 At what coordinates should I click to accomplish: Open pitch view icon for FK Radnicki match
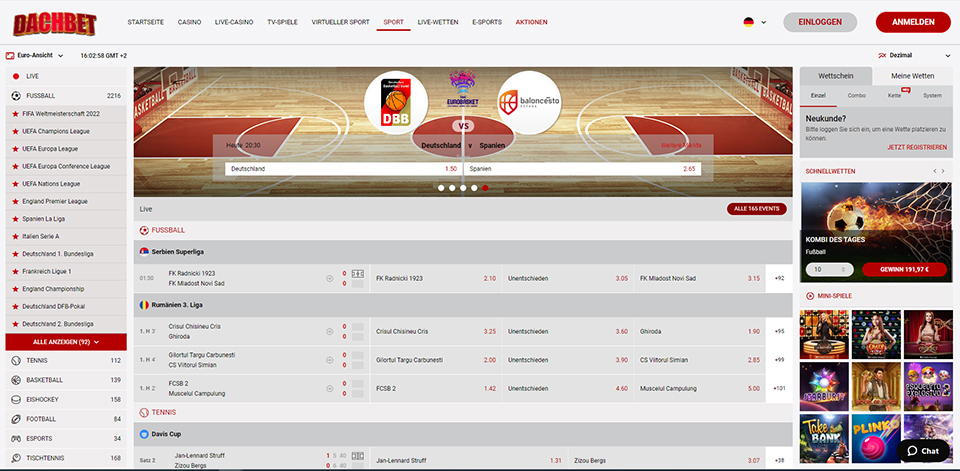[x=358, y=273]
